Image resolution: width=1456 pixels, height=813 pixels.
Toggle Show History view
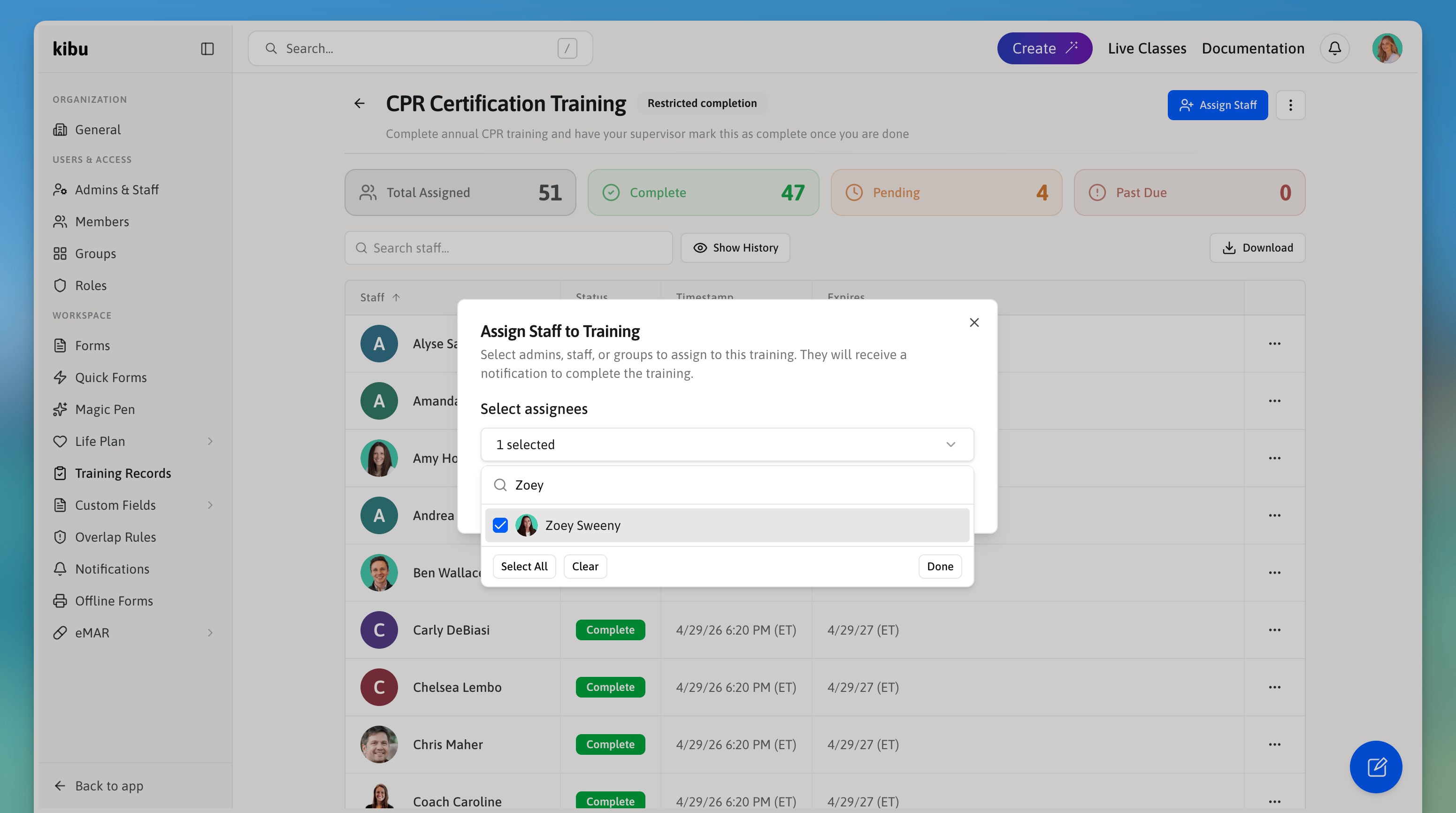[736, 248]
